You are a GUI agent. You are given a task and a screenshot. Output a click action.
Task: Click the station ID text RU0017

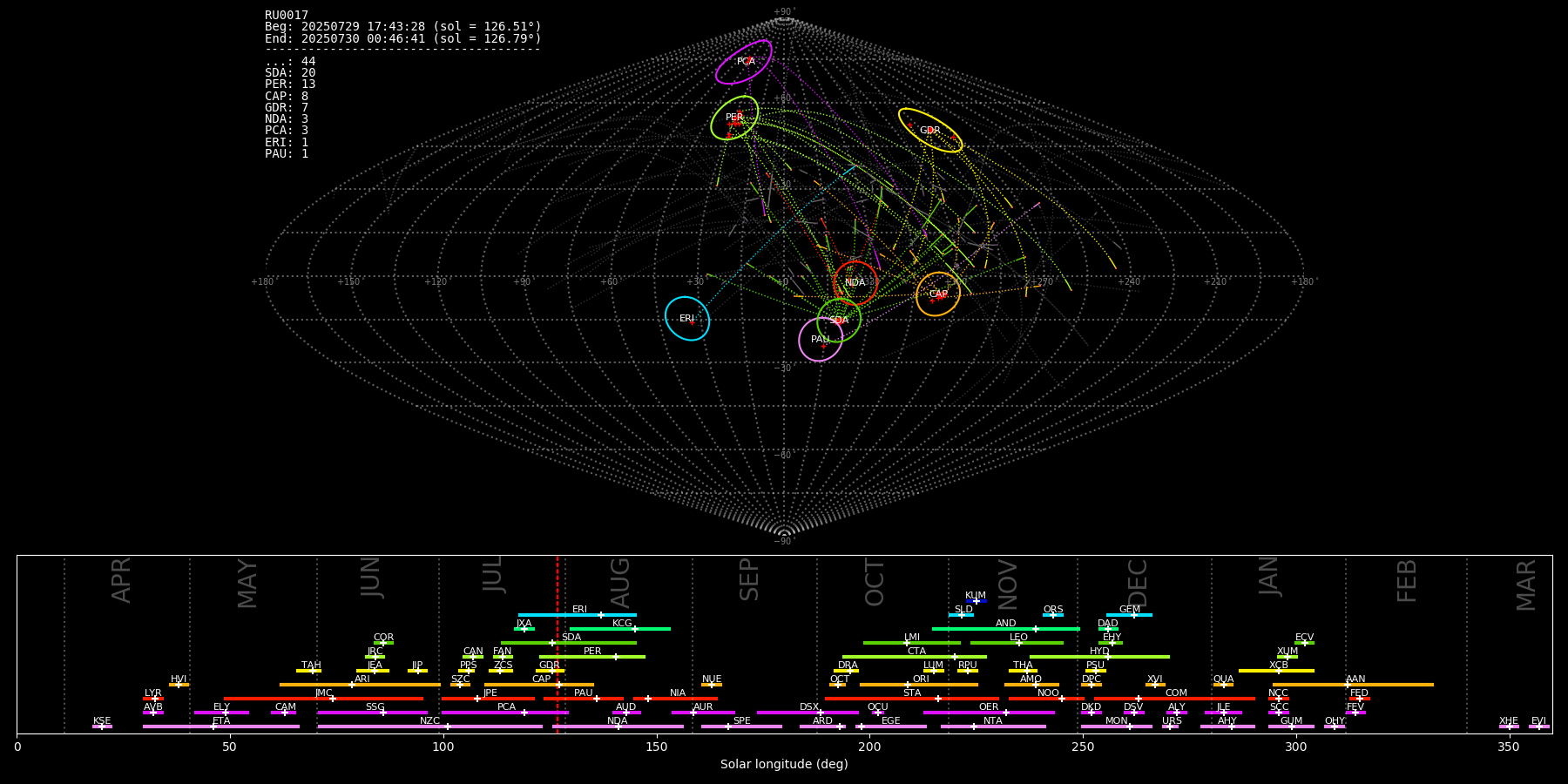click(287, 16)
